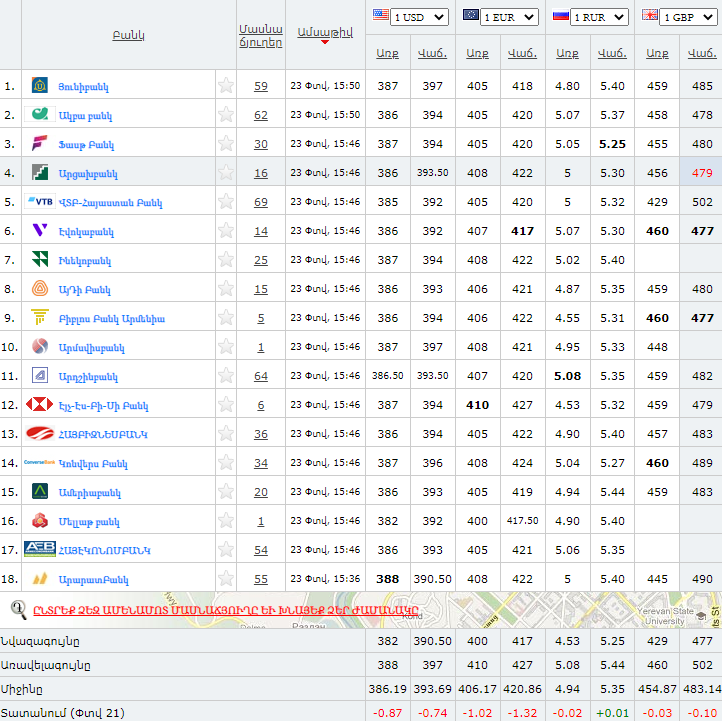Viewport: 722px width, 721px height.
Task: Click the Byblos Bank logo in row 9
Action: [x=40, y=317]
